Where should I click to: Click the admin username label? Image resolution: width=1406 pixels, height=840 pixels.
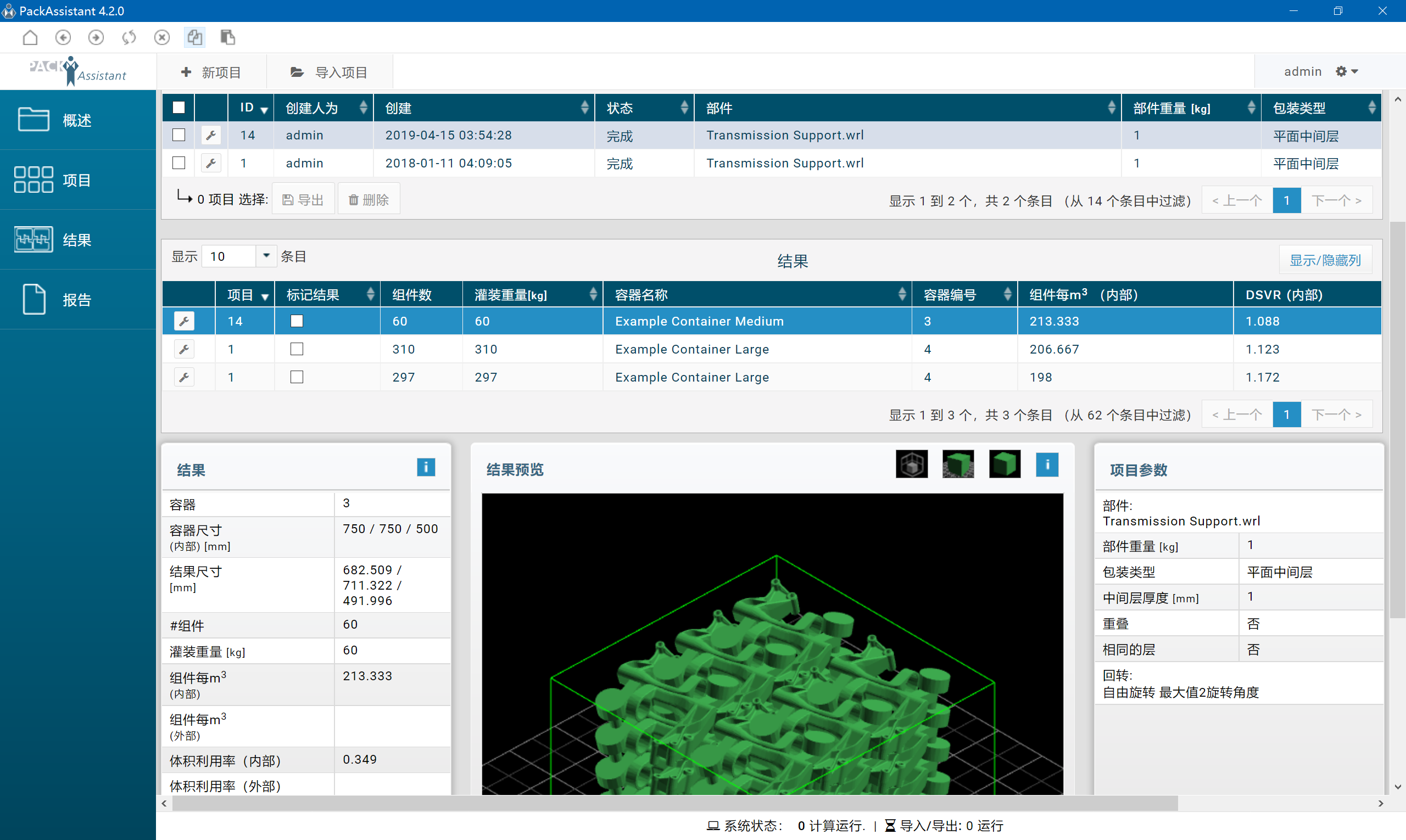(x=1302, y=71)
